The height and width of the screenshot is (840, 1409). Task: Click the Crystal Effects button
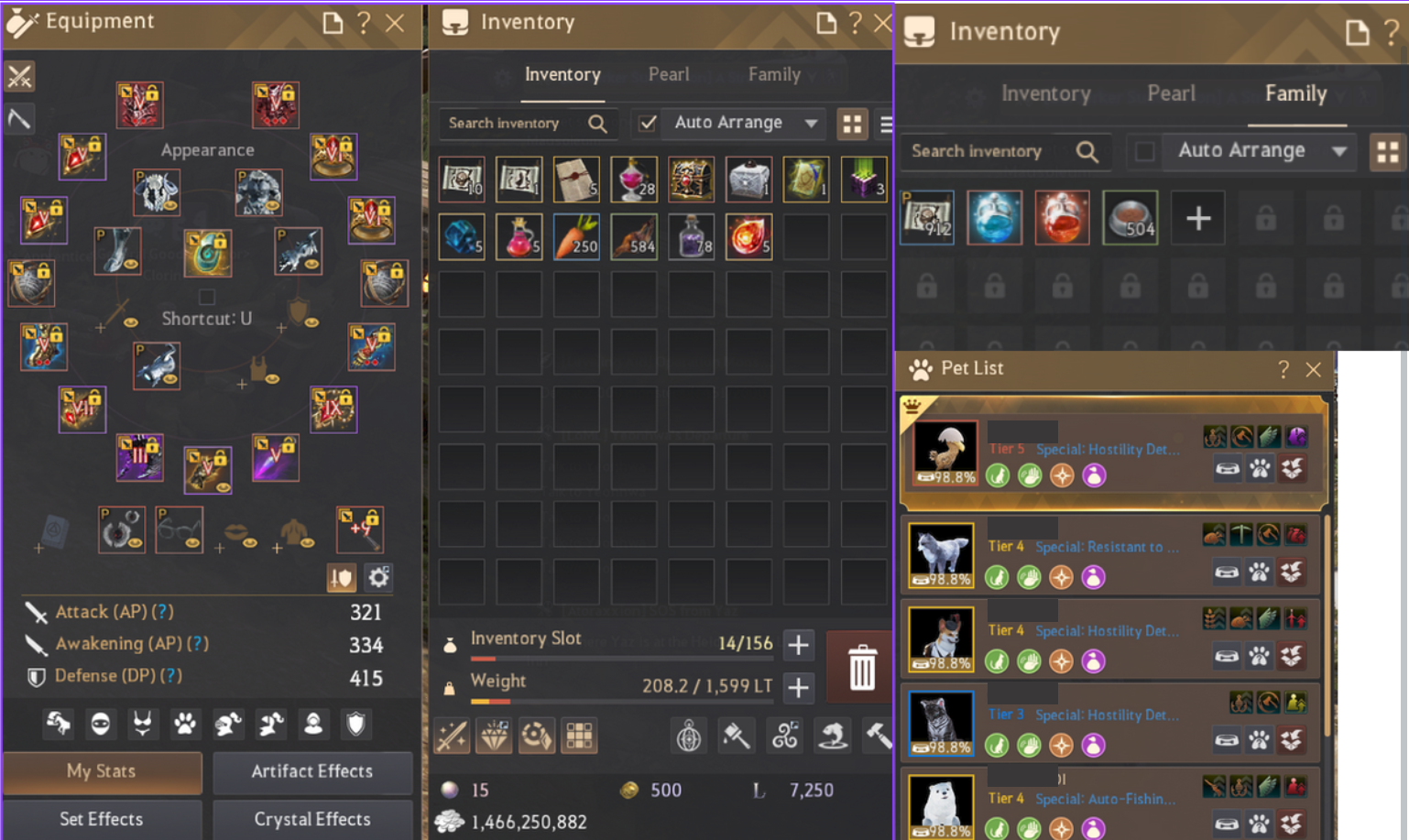pos(312,819)
